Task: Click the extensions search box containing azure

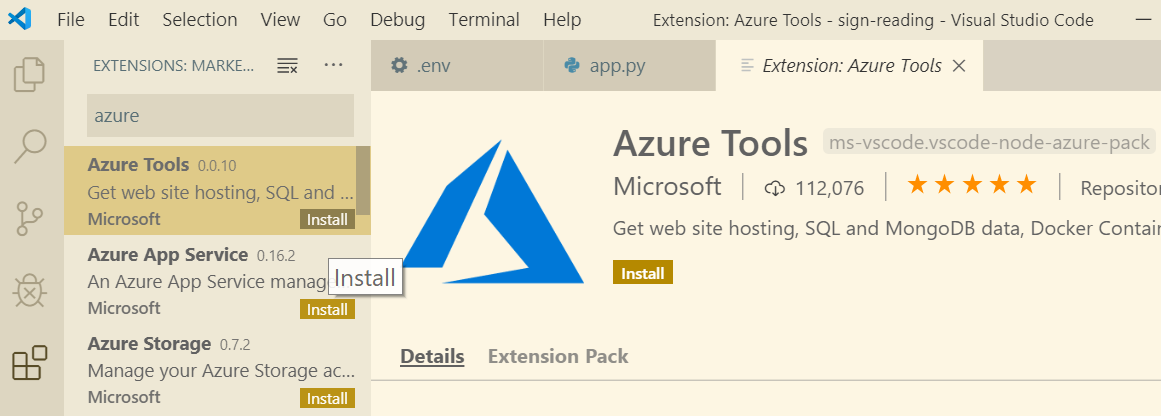Action: [x=220, y=116]
